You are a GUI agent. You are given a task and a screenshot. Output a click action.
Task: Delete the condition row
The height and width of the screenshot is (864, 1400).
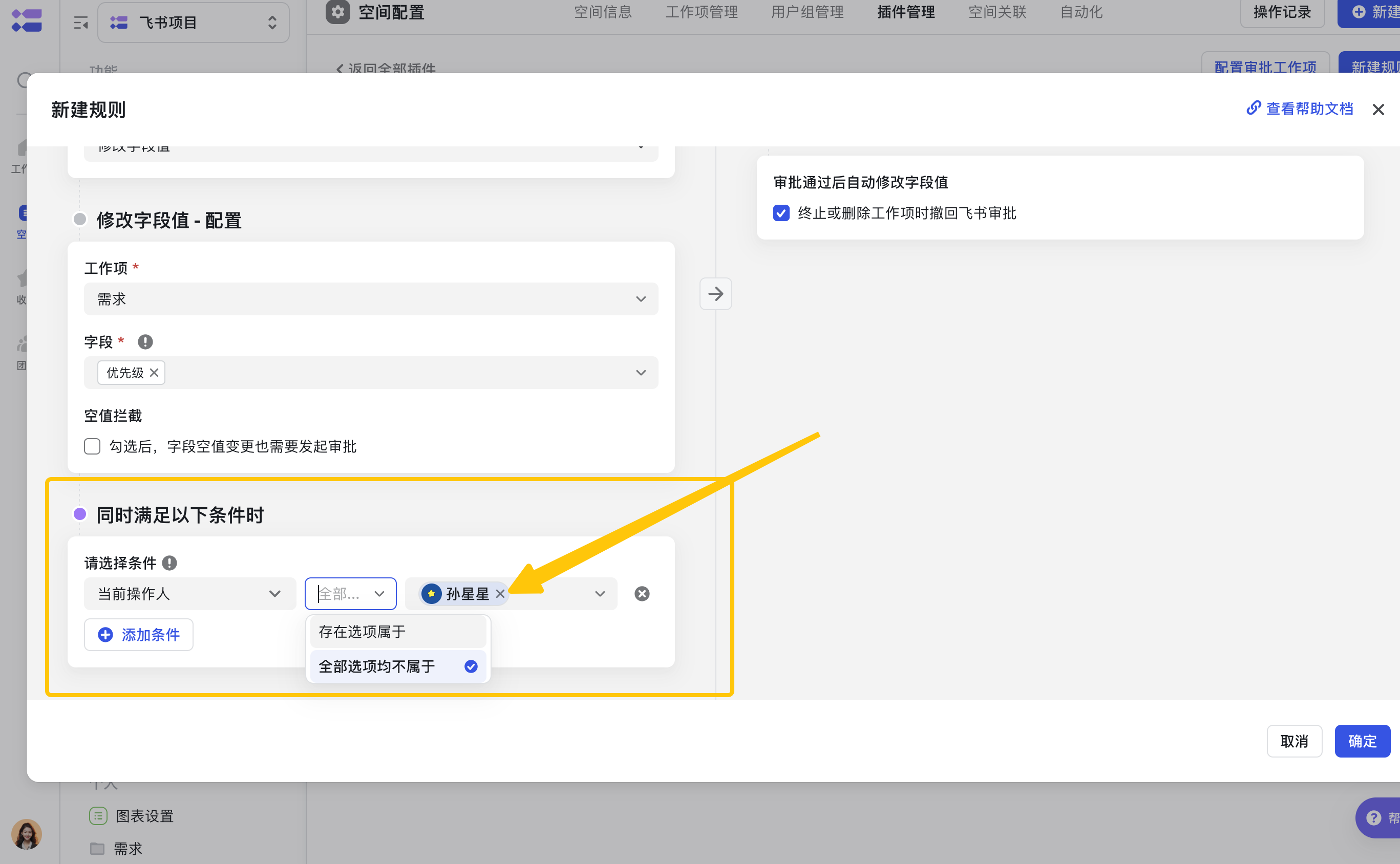coord(642,594)
